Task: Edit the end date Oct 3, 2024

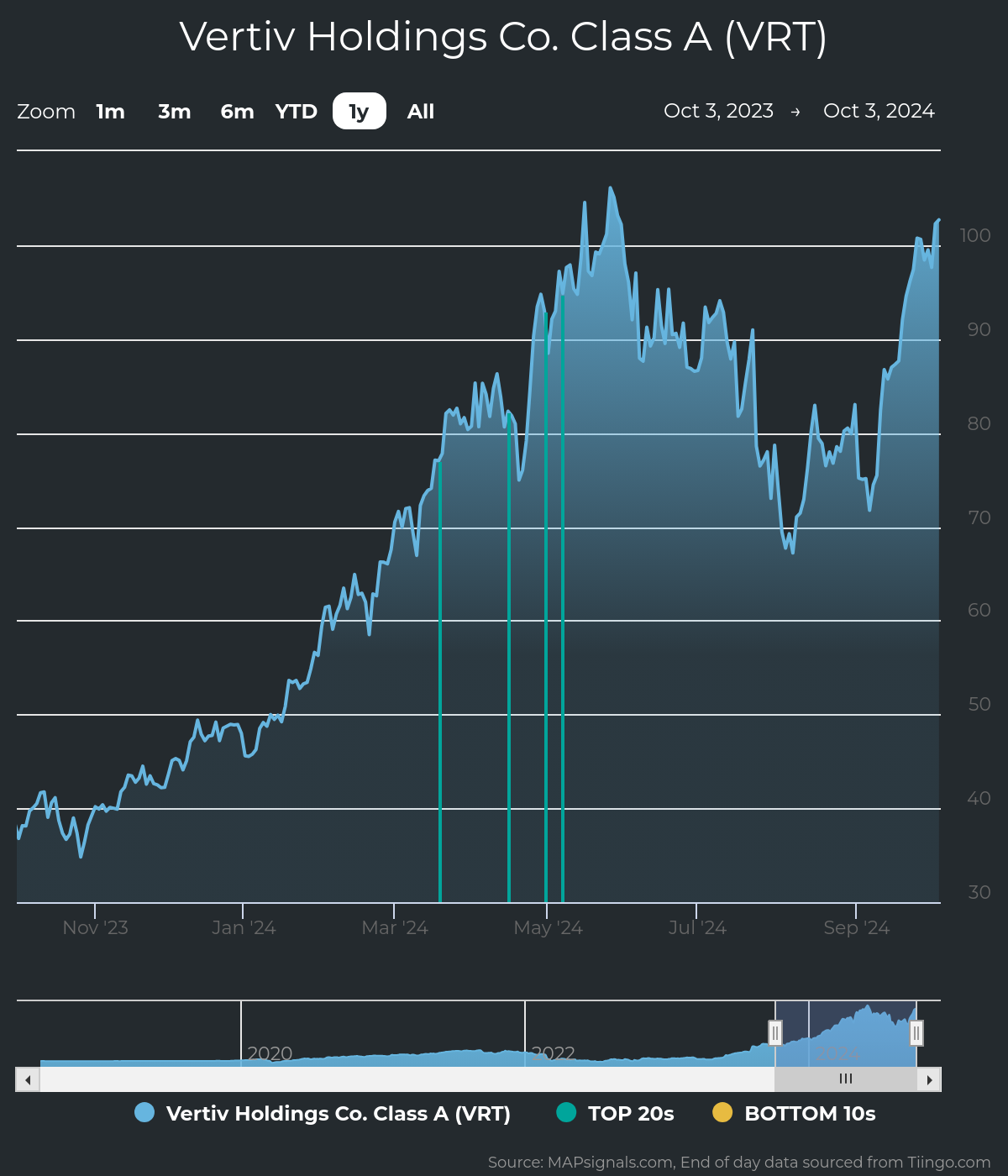Action: click(x=879, y=111)
